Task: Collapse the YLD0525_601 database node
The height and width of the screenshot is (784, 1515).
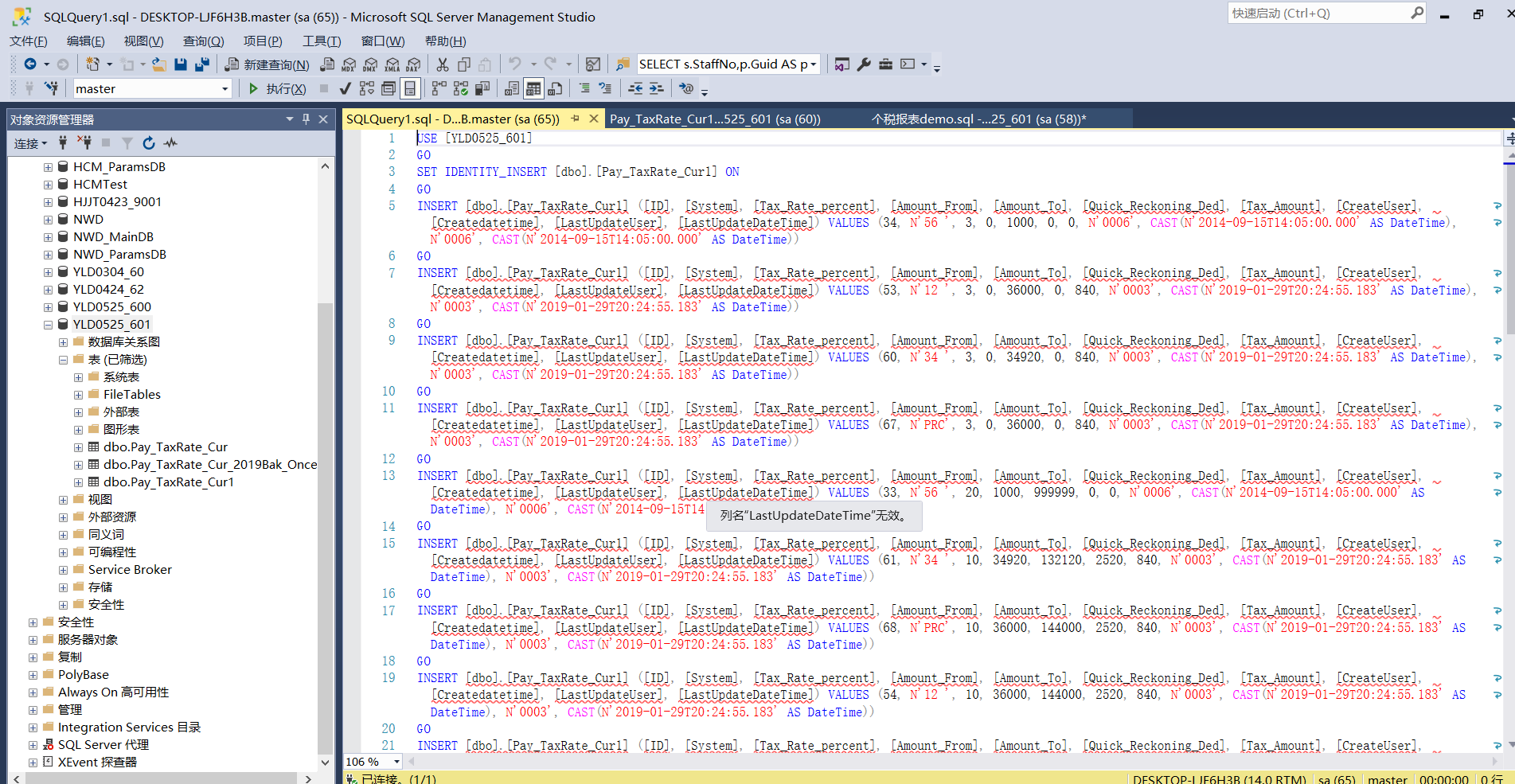Action: [48, 324]
